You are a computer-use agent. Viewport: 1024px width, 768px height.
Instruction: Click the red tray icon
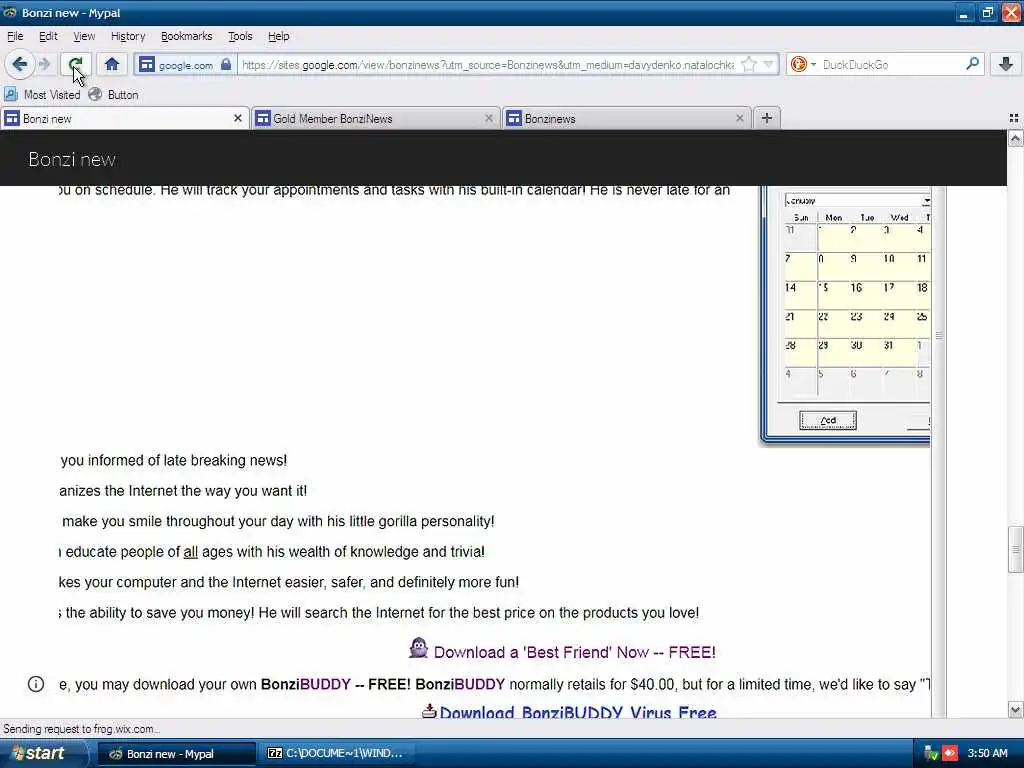point(949,753)
